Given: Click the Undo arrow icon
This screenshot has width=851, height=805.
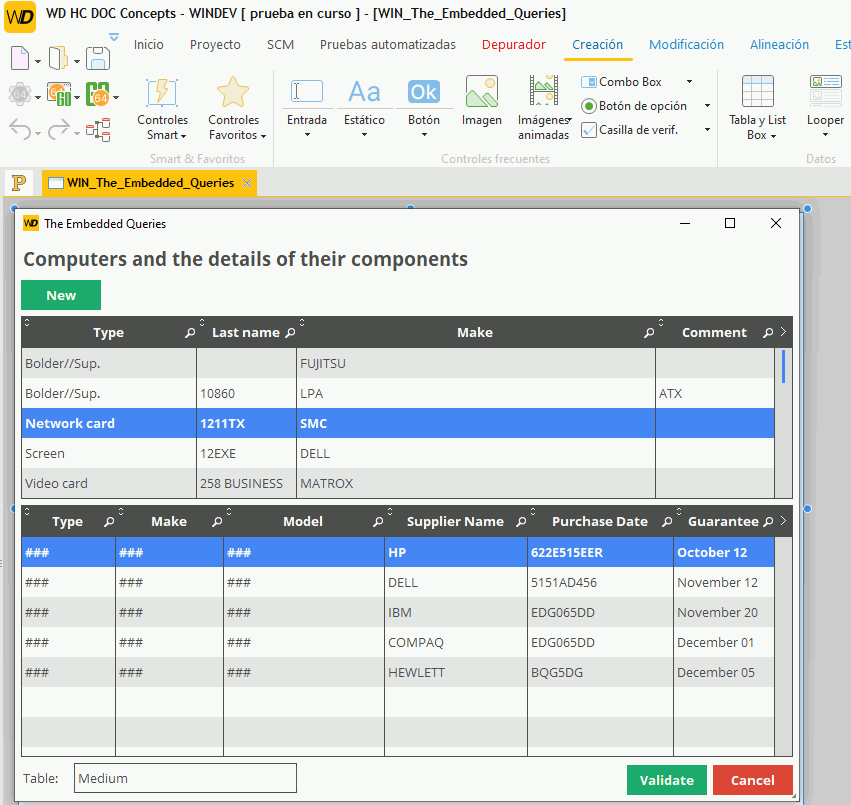Looking at the screenshot, I should tap(21, 130).
